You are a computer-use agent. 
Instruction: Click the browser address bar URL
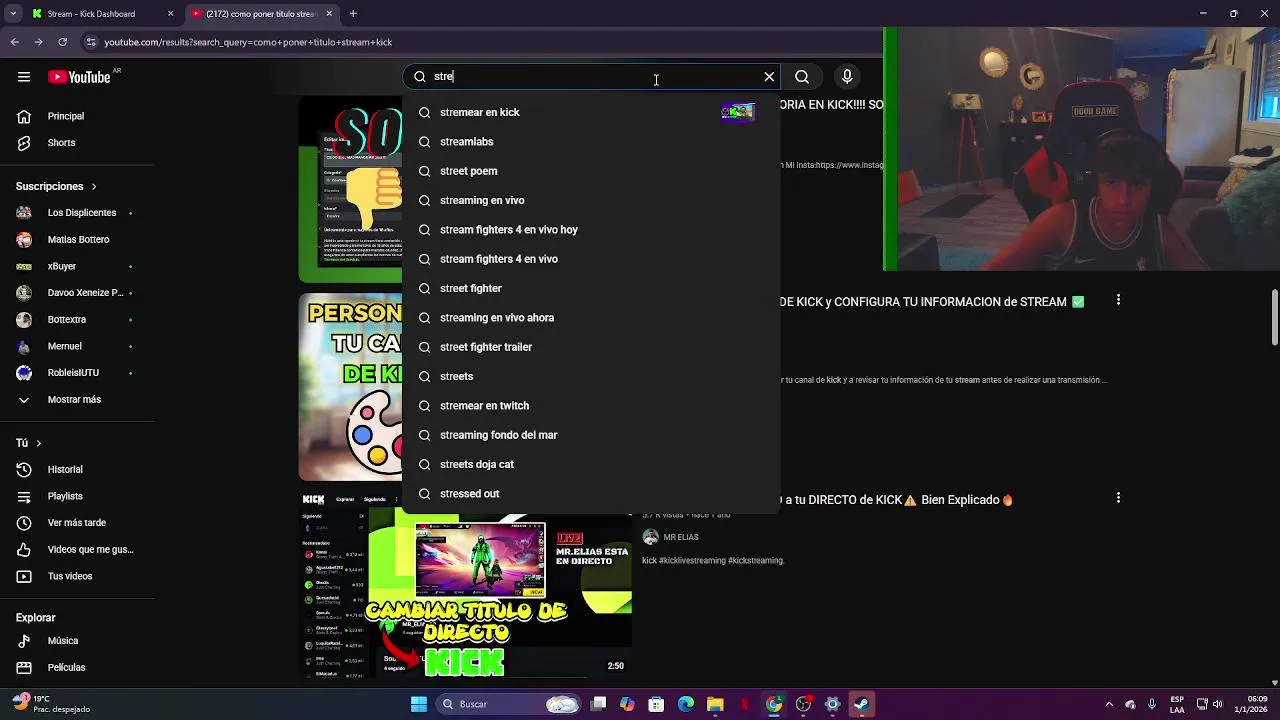tap(248, 42)
